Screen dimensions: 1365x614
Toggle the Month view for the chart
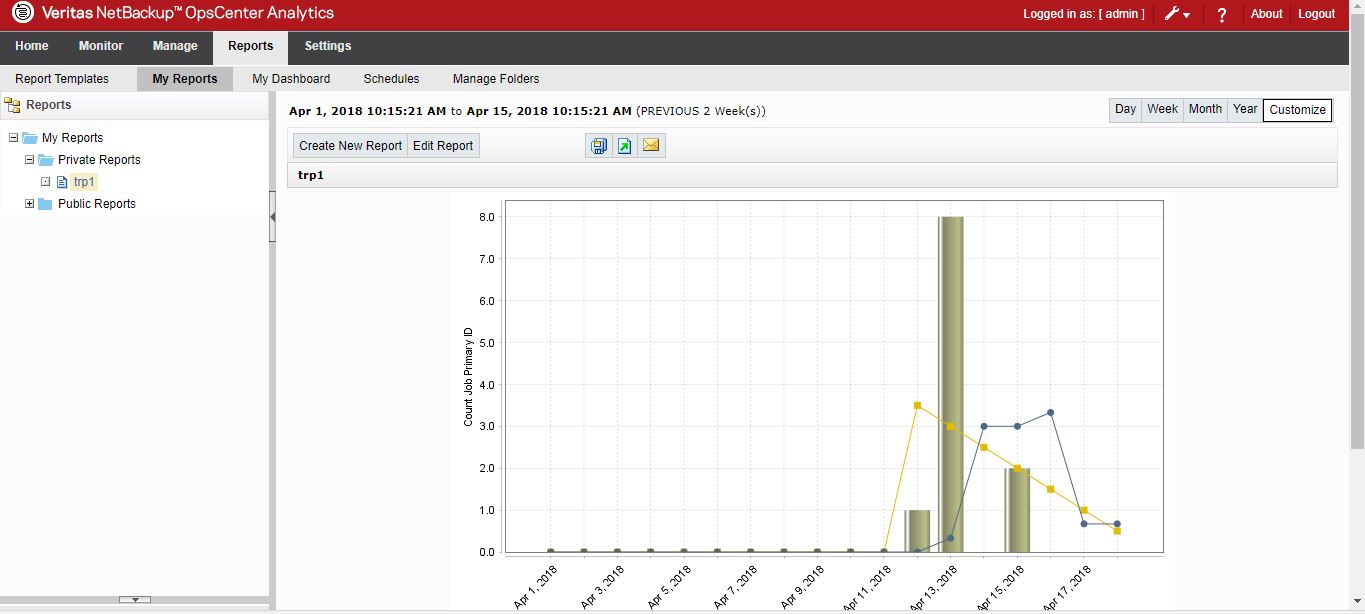pos(1205,109)
